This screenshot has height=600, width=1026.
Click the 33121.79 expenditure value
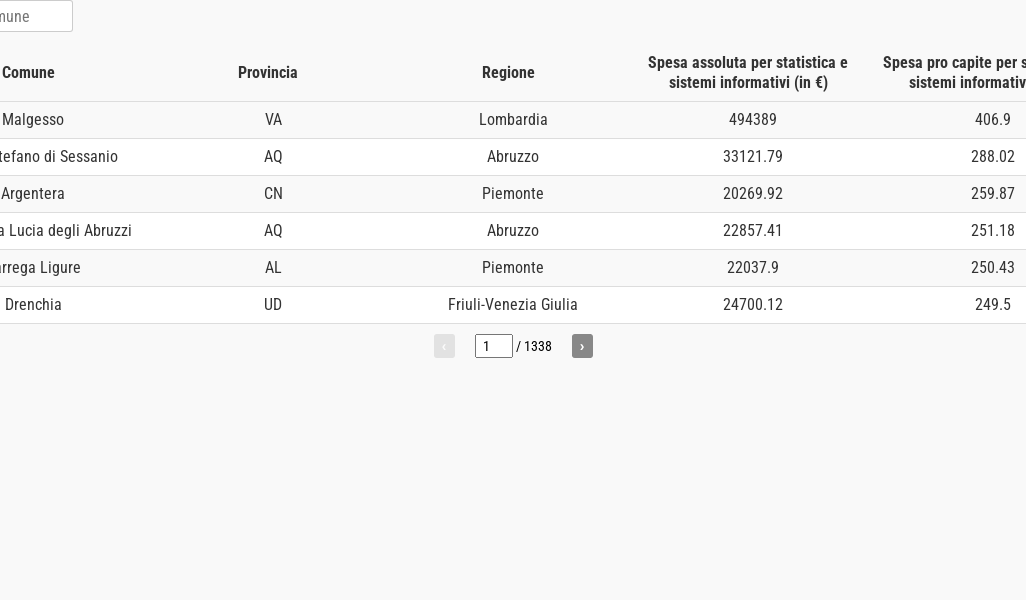pyautogui.click(x=752, y=157)
